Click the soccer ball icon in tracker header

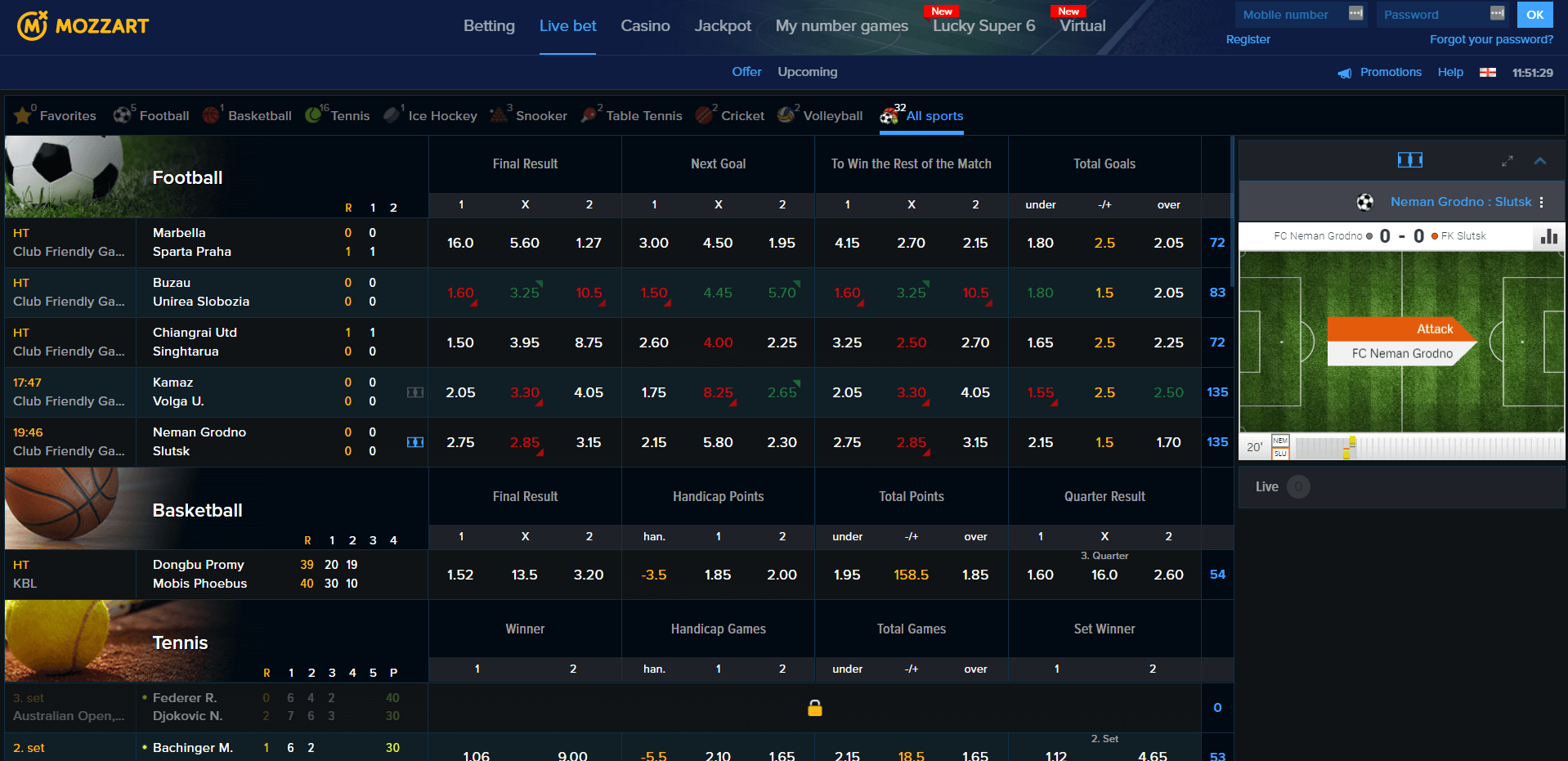coord(1365,202)
